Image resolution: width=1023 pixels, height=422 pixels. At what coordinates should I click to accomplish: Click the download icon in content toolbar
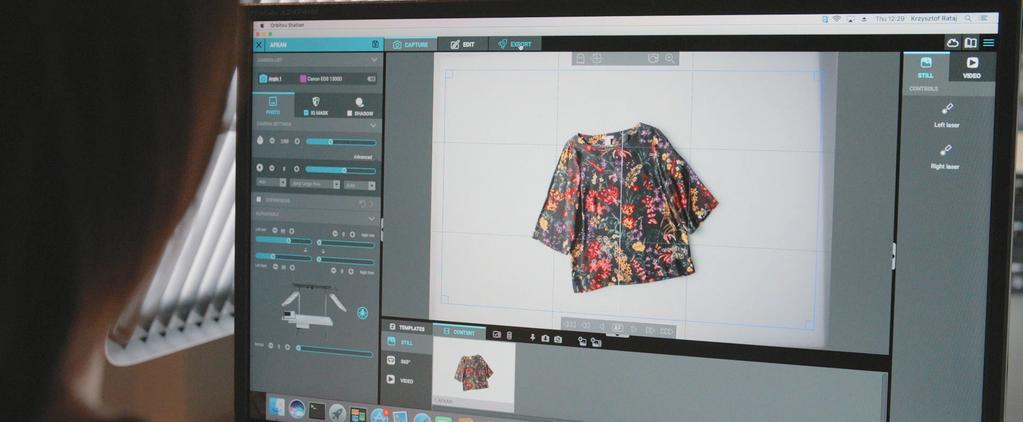pos(545,338)
